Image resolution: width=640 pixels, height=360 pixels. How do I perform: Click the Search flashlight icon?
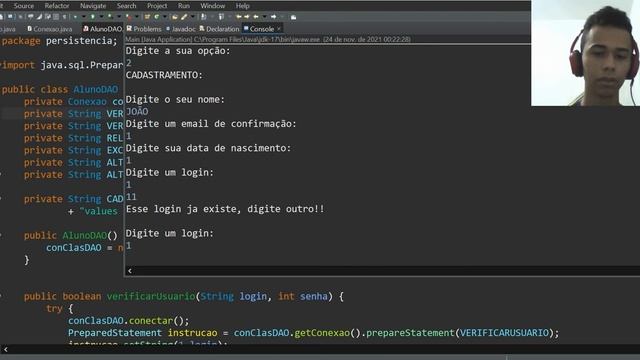point(184,17)
